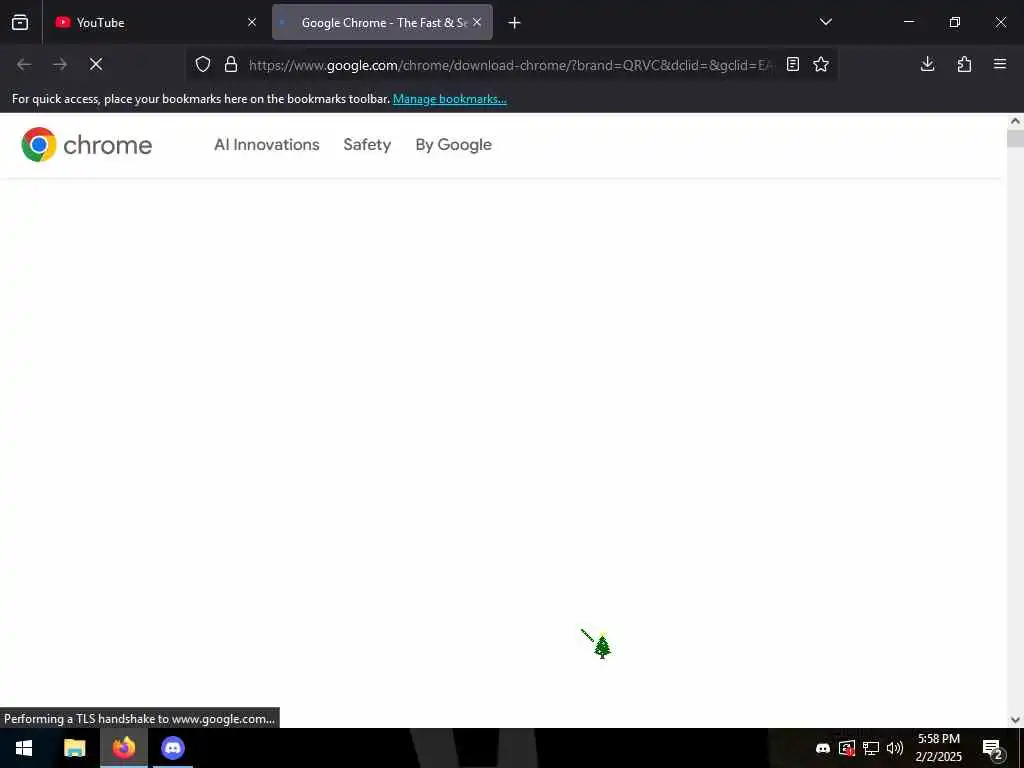1024x768 pixels.
Task: Click the security alert tray icon
Action: (x=847, y=748)
